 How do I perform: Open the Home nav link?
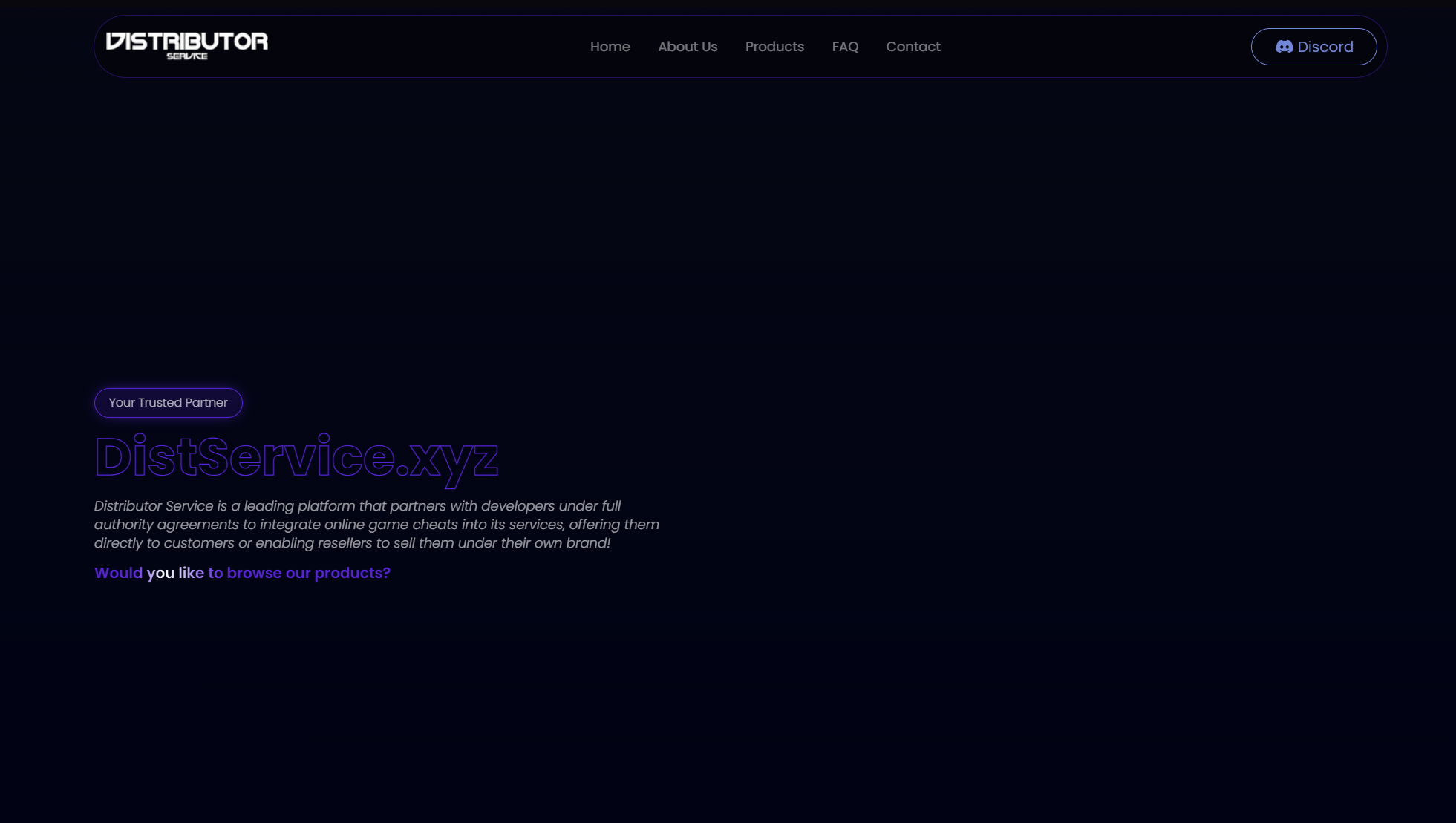point(610,47)
